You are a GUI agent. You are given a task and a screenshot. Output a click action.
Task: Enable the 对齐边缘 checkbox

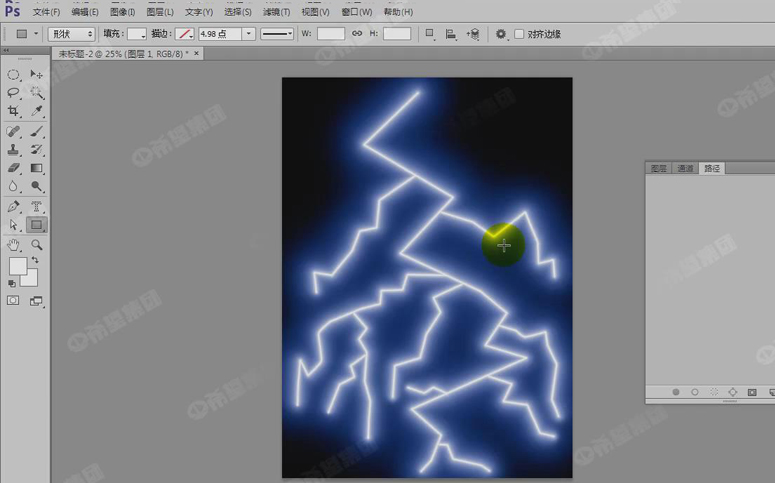519,34
